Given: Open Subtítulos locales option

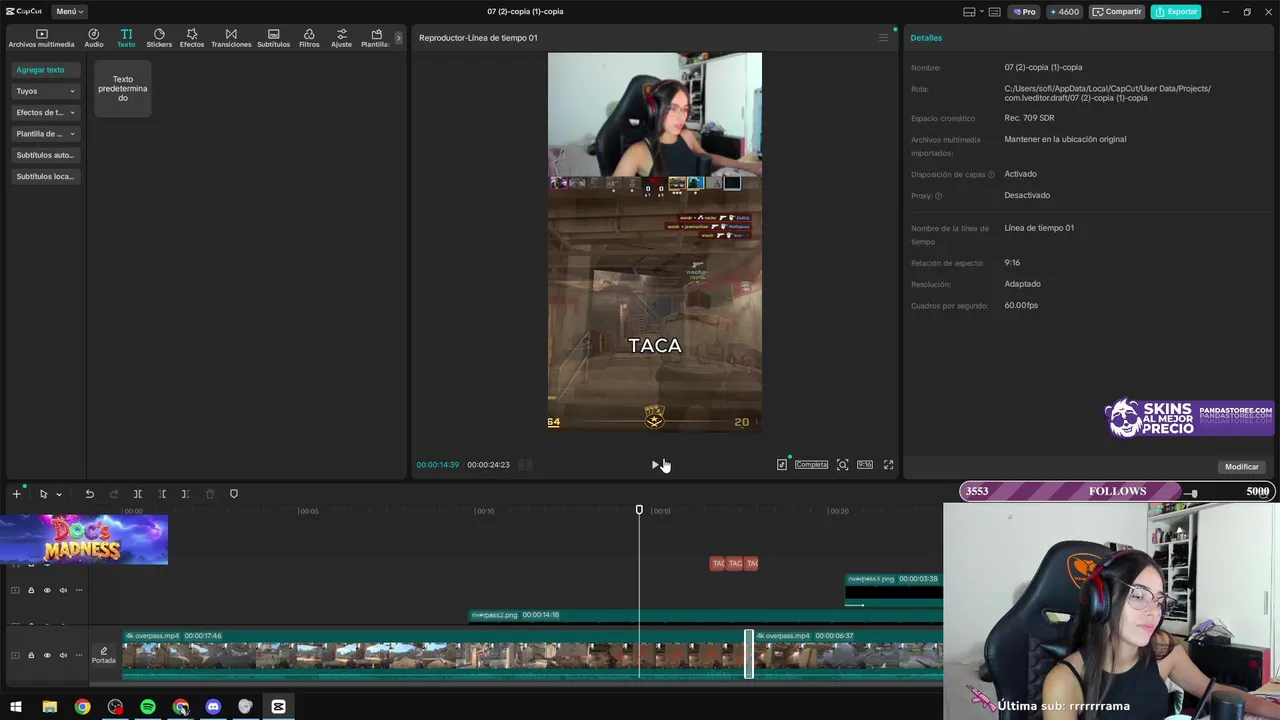Looking at the screenshot, I should click(x=45, y=176).
